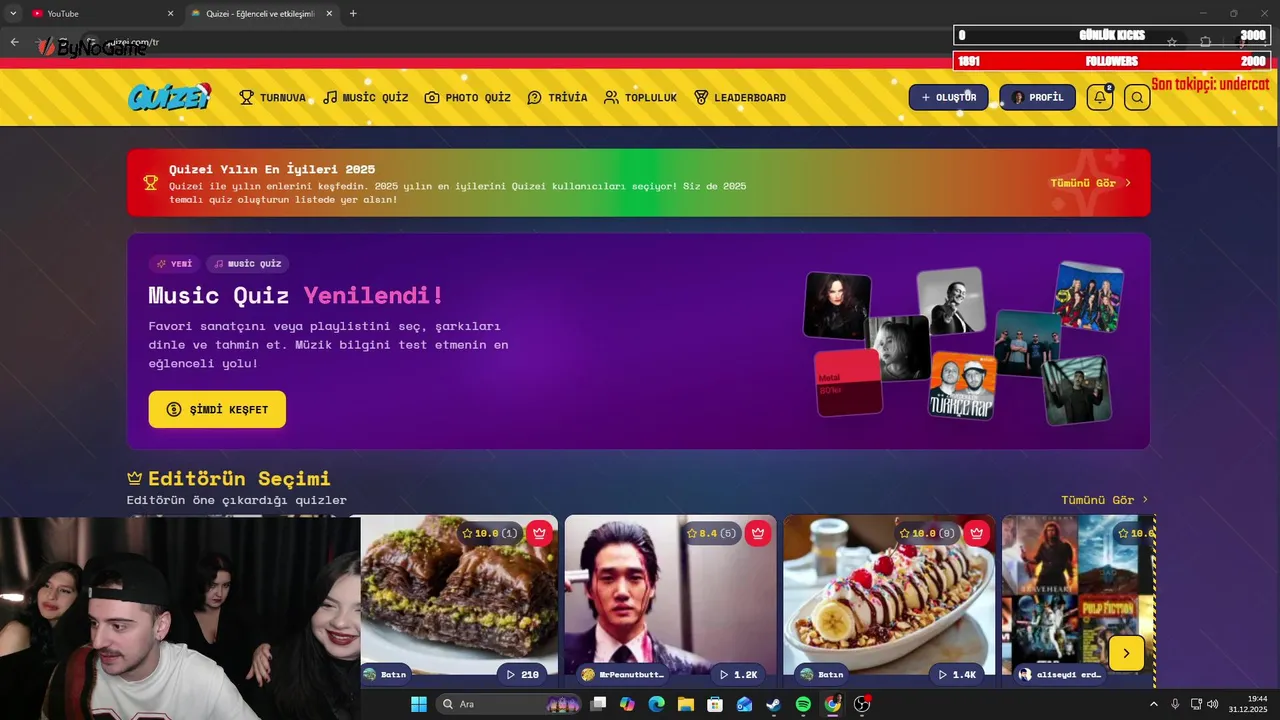Click the red Metal playlist tile

848,382
